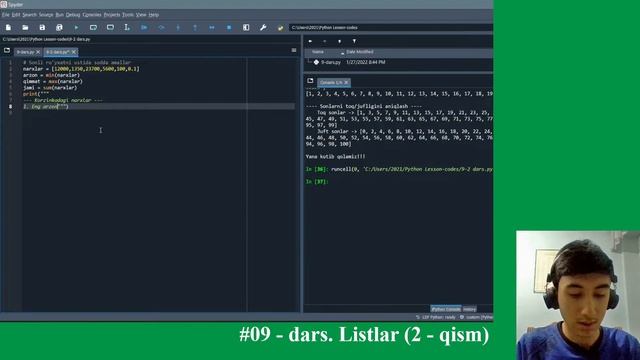The height and width of the screenshot is (360, 640).
Task: Maximize the current pane icon
Action: pyautogui.click(x=246, y=27)
